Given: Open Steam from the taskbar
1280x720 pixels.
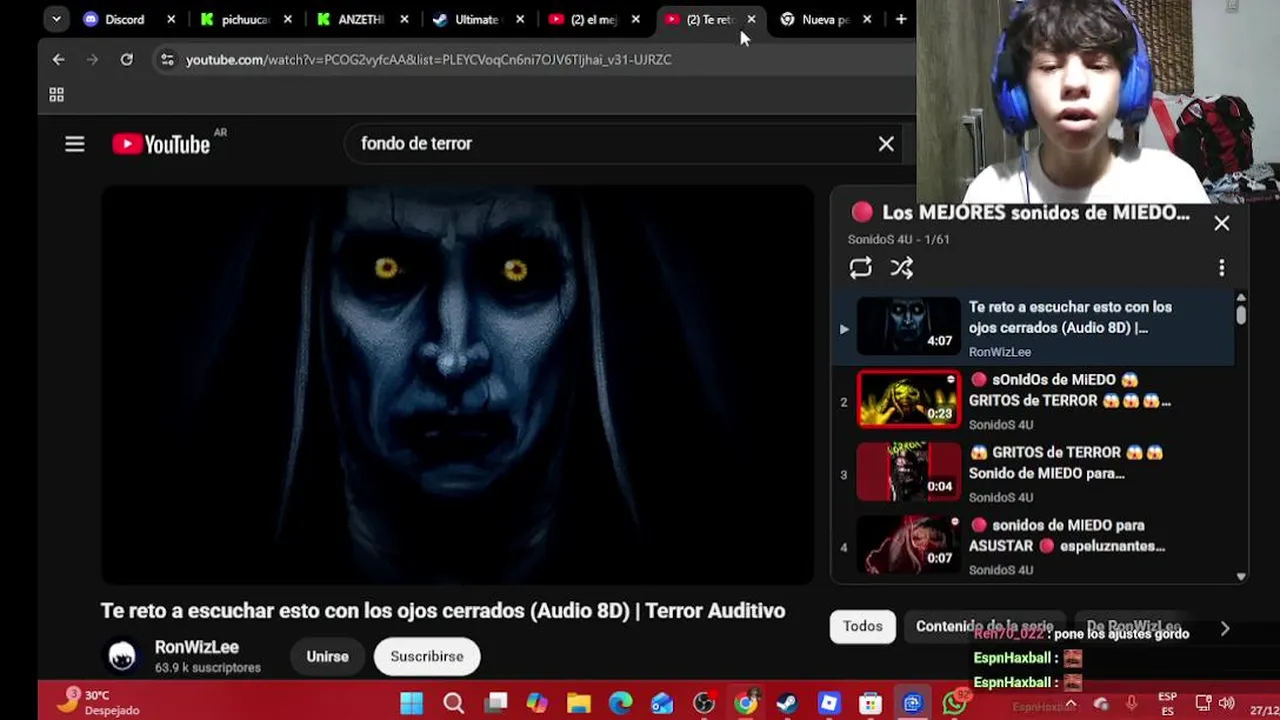Looking at the screenshot, I should click(x=787, y=703).
